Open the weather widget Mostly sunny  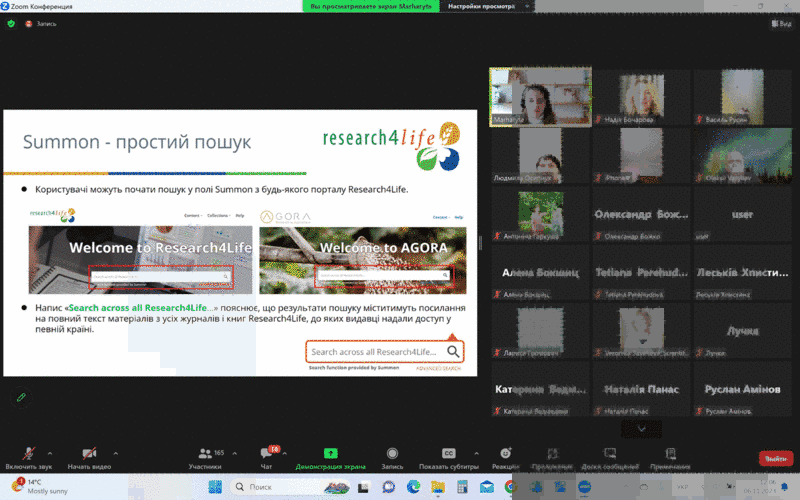tap(40, 487)
